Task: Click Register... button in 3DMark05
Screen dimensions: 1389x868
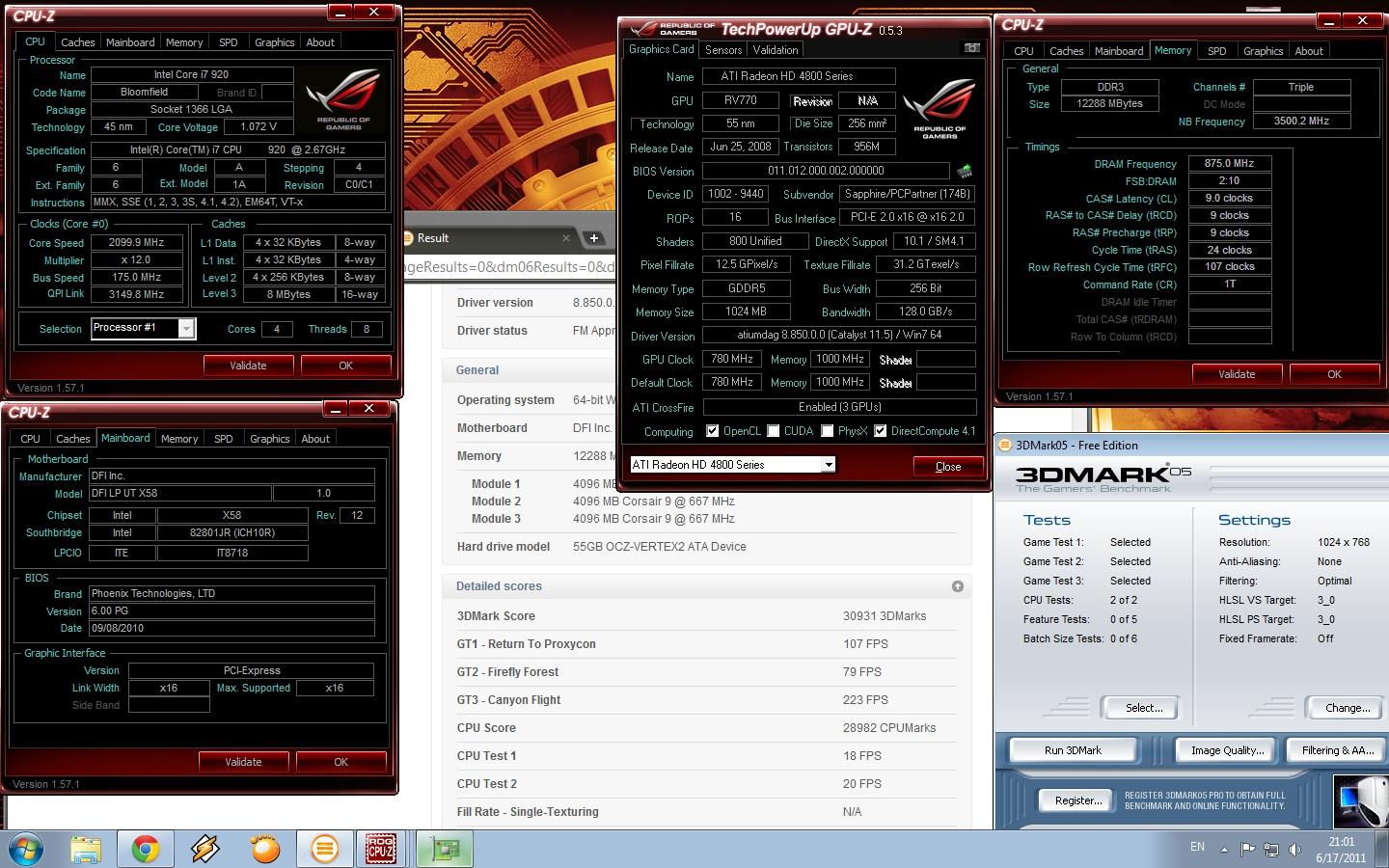Action: [x=1078, y=800]
